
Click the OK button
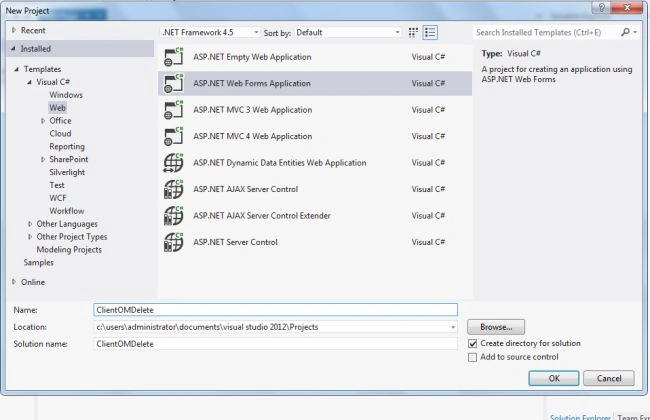point(553,378)
